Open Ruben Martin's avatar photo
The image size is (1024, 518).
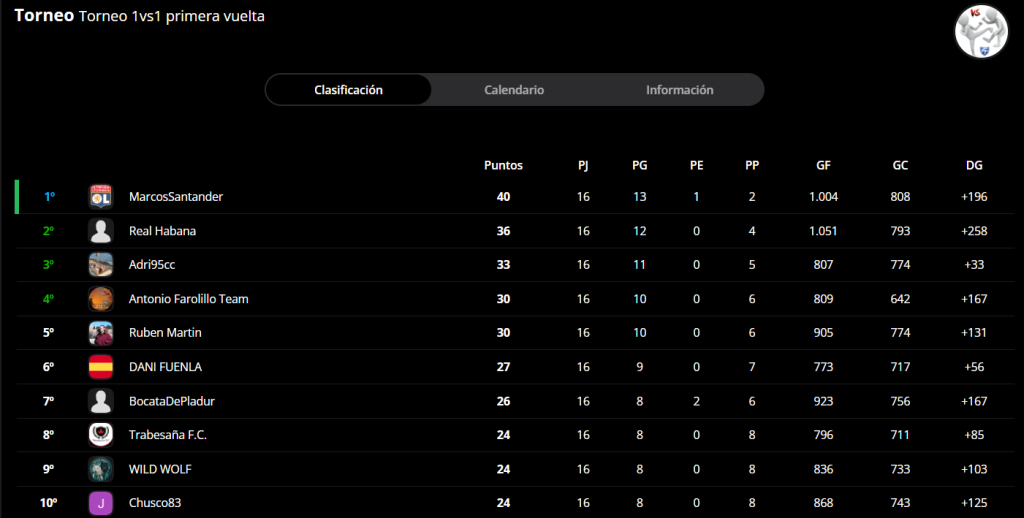pos(101,332)
